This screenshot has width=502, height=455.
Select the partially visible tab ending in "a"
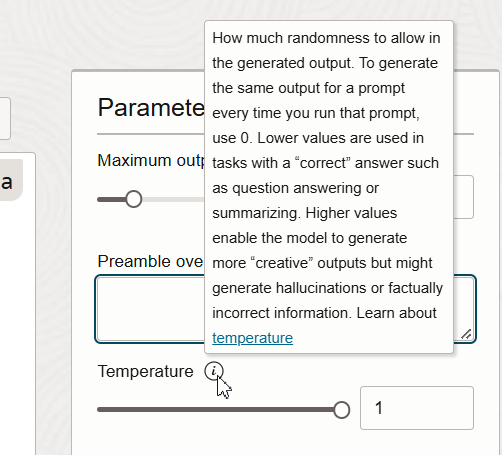[x=10, y=180]
